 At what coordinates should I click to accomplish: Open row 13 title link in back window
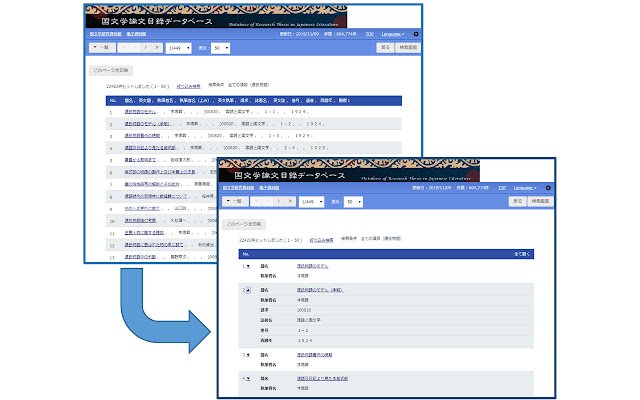pyautogui.click(x=140, y=257)
